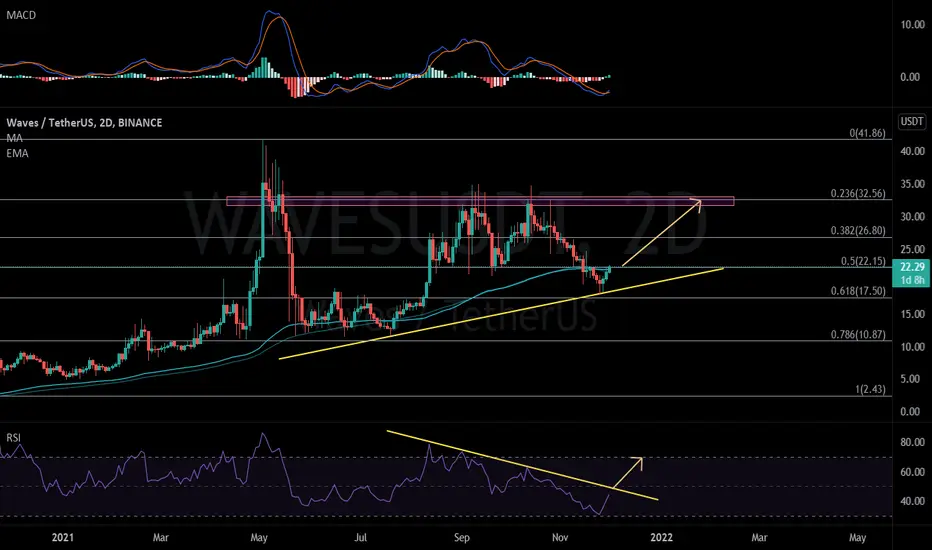Click the MA indicator label
The width and height of the screenshot is (932, 550).
[x=14, y=138]
